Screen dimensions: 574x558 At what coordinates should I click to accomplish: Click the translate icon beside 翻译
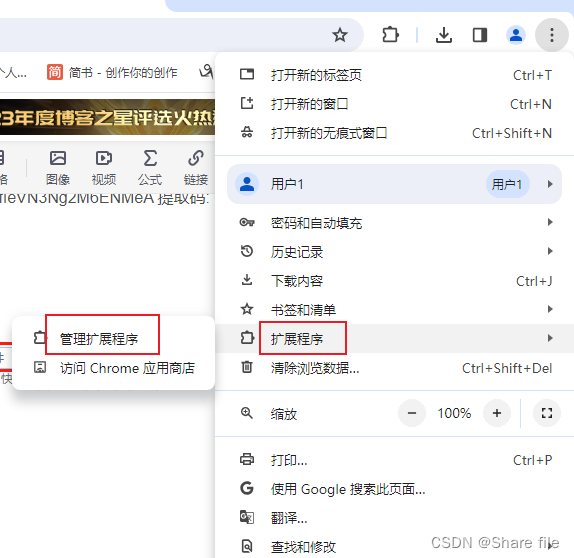click(x=247, y=517)
